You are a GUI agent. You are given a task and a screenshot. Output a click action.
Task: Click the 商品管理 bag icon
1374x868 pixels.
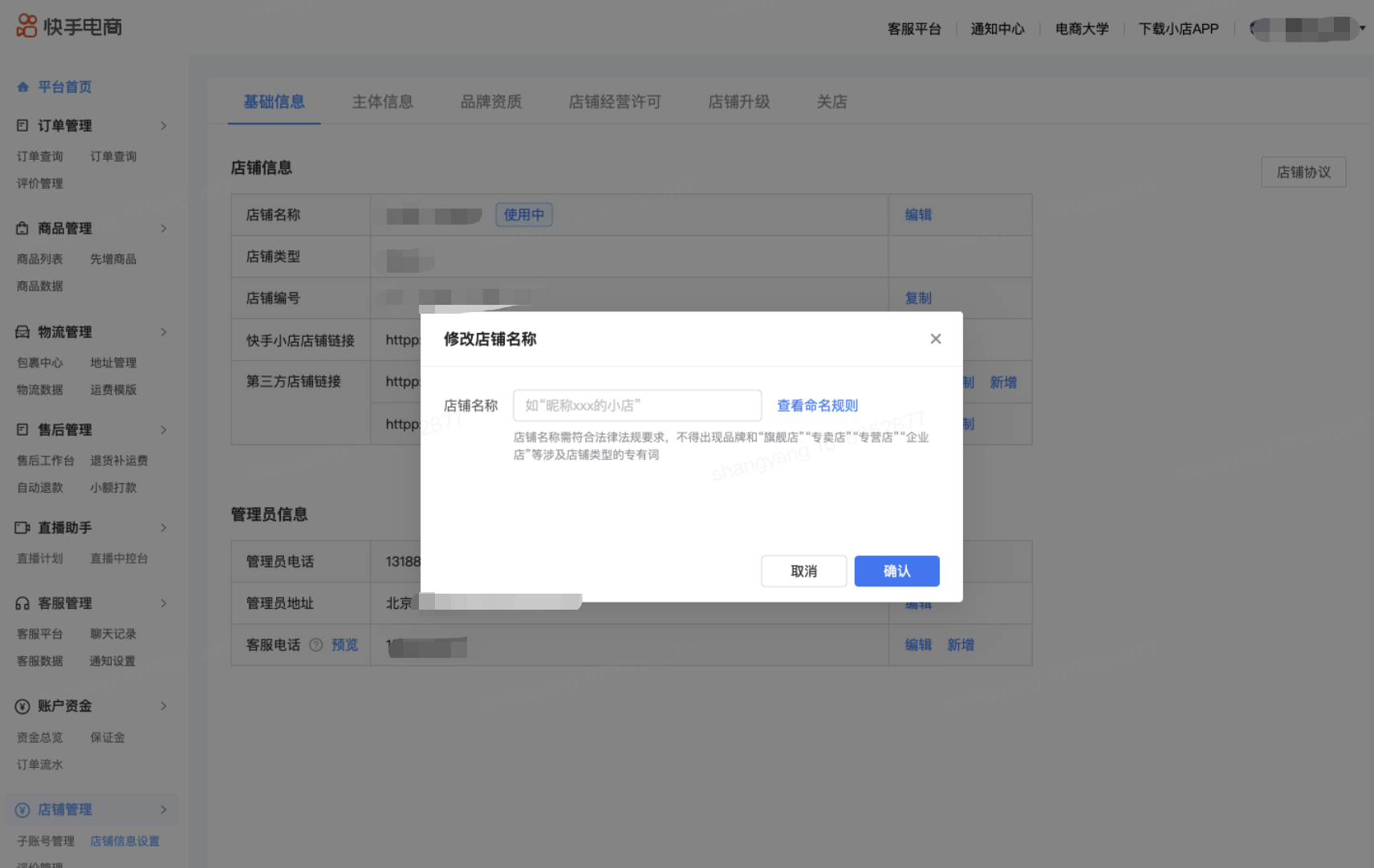[x=22, y=229]
